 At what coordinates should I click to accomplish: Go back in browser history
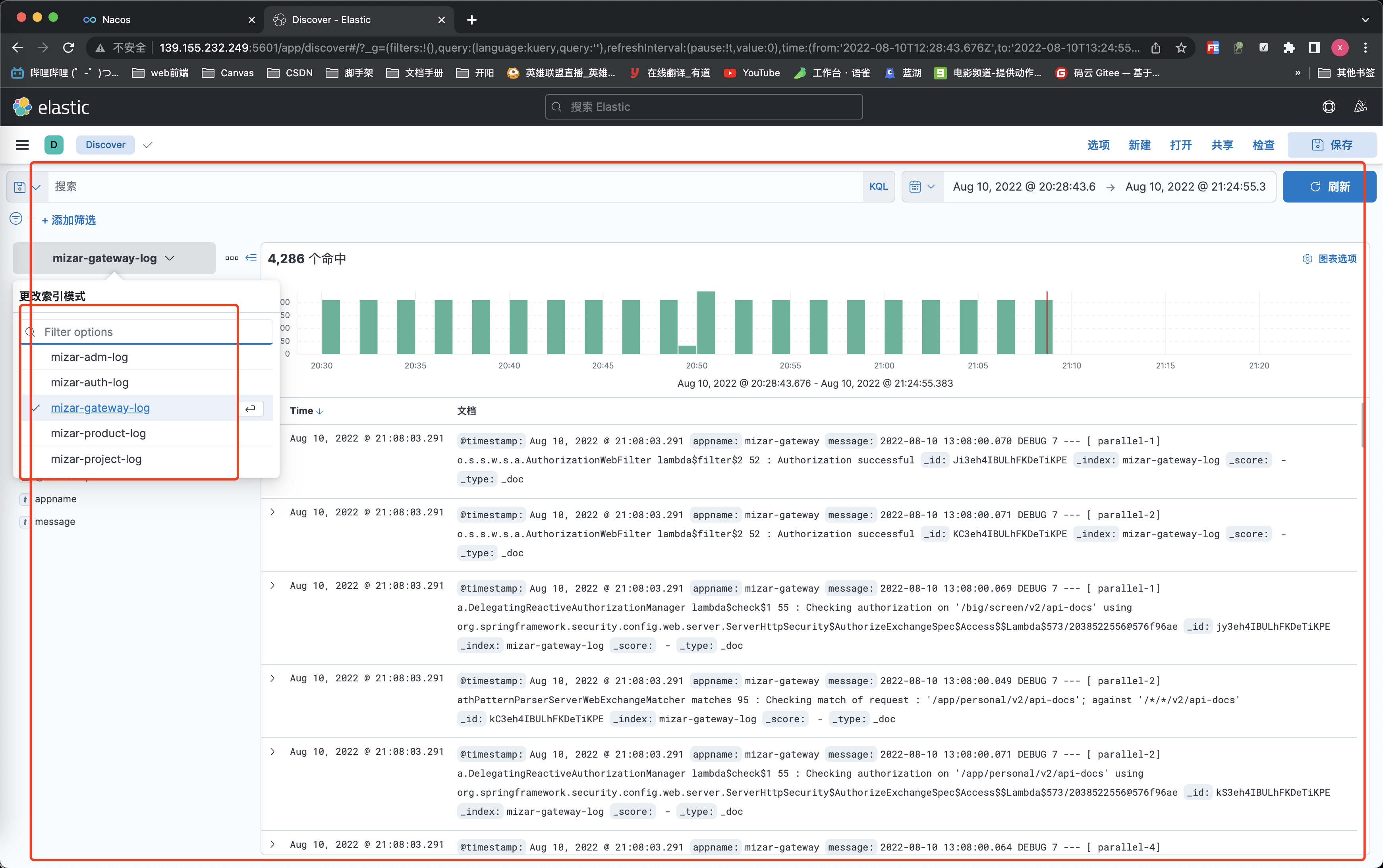tap(18, 48)
